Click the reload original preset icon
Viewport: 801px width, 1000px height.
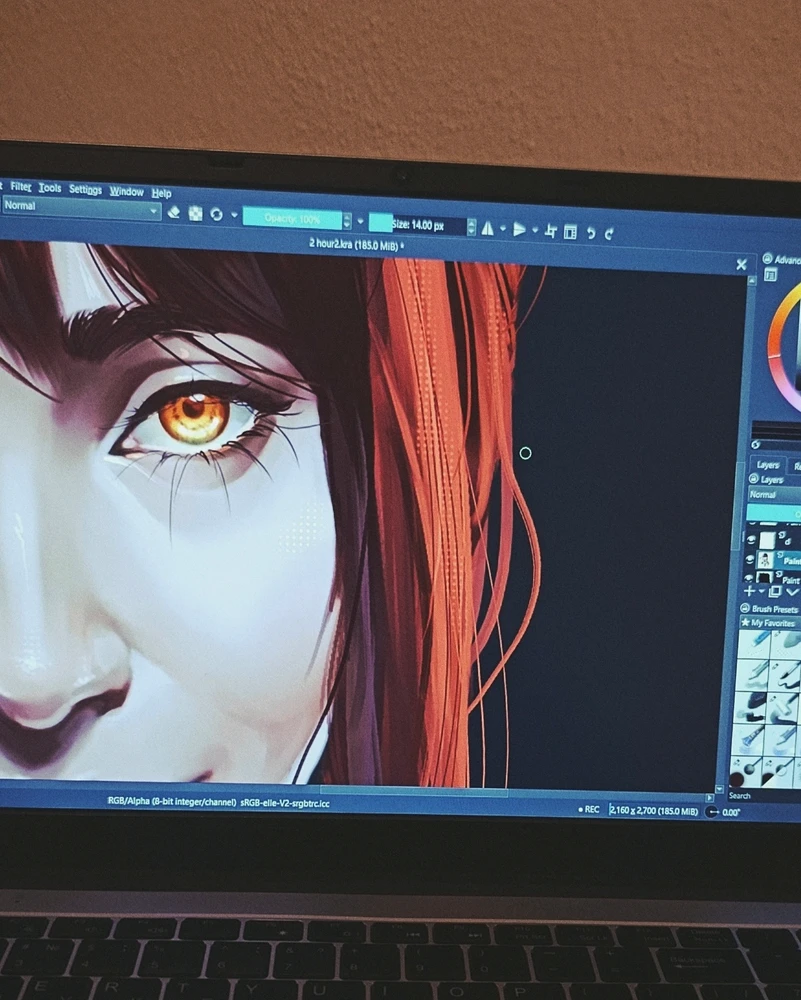click(x=217, y=214)
